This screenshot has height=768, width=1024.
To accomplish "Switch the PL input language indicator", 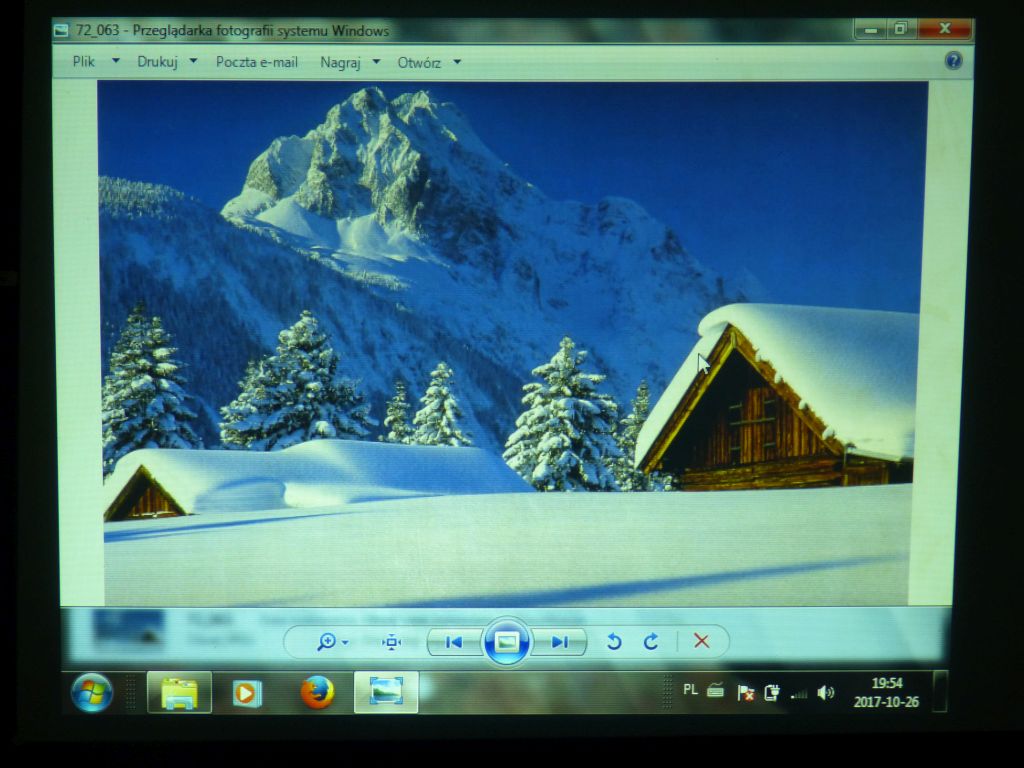I will [x=690, y=690].
